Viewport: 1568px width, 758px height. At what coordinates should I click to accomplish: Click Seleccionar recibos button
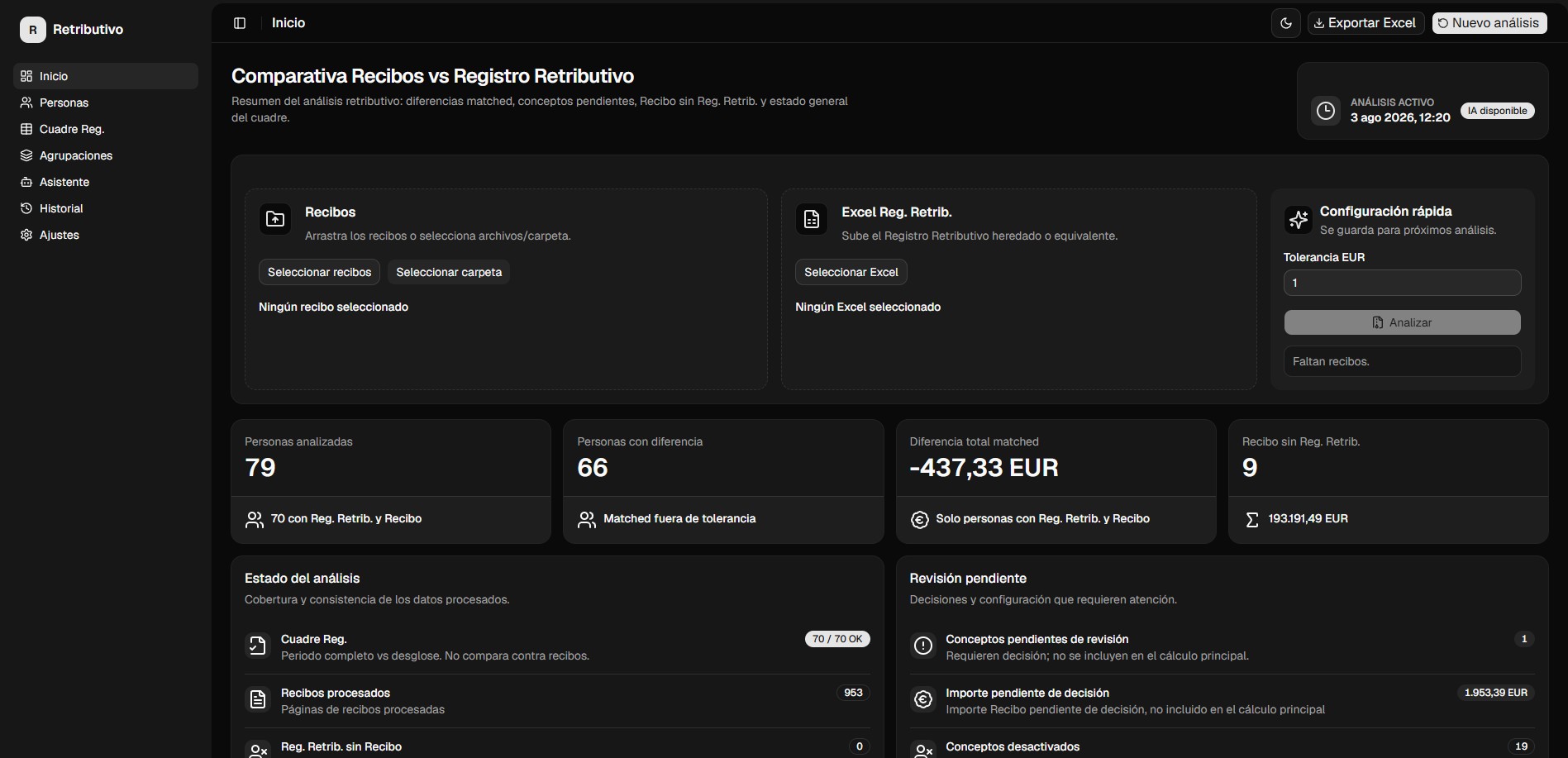click(319, 272)
